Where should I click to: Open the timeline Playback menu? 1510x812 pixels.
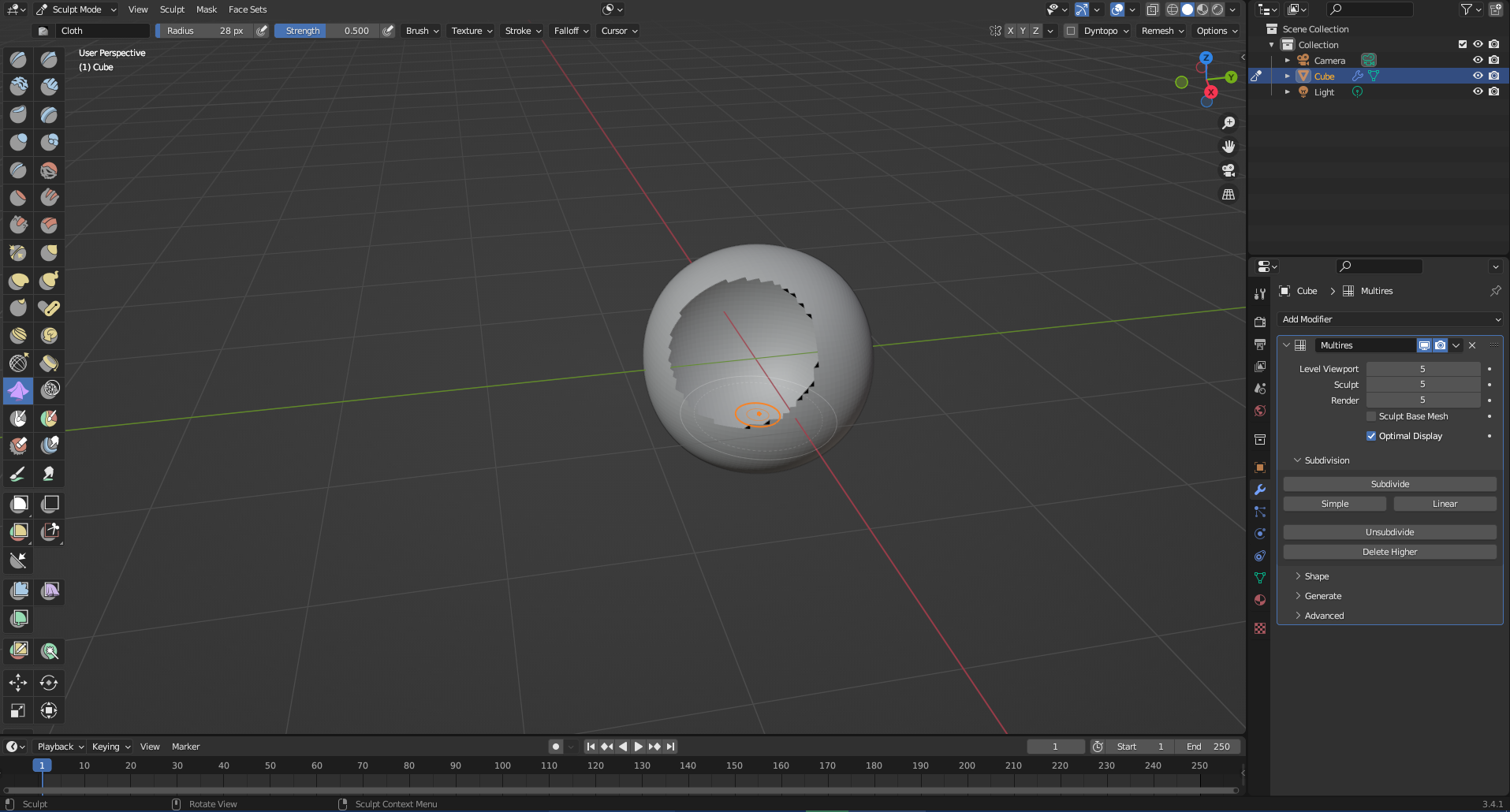tap(61, 747)
